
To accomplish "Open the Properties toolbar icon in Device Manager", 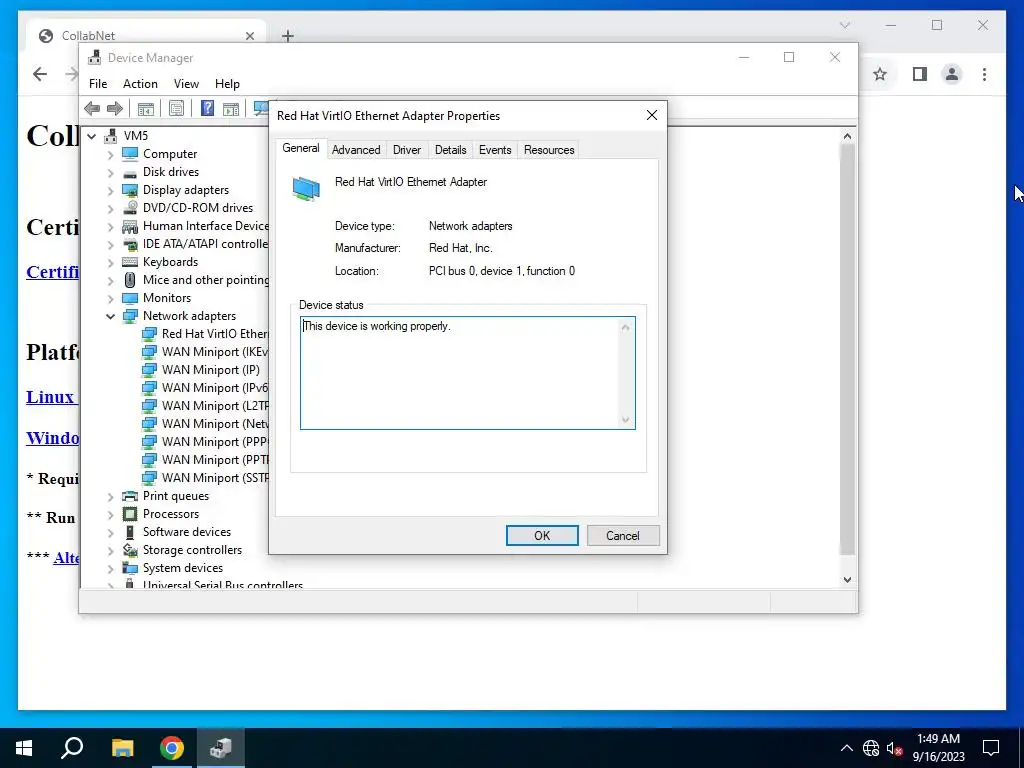I will [176, 108].
